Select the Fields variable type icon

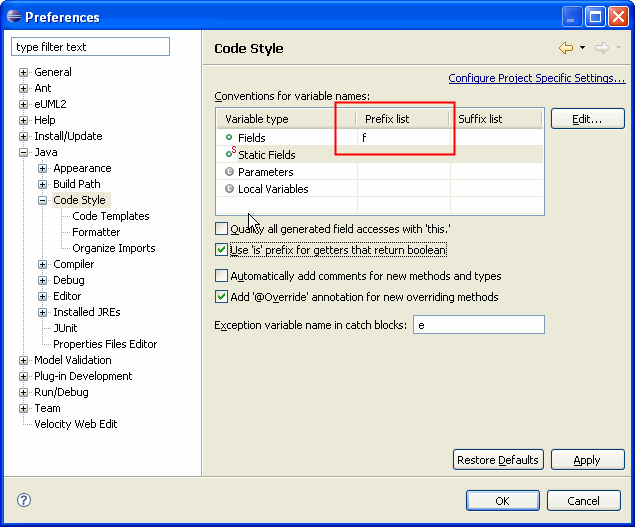229,137
